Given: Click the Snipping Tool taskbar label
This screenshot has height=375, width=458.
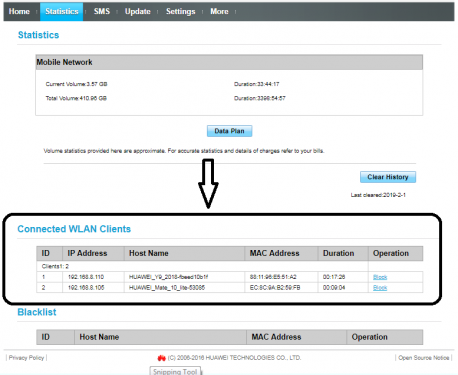Looking at the screenshot, I should click(x=175, y=371).
